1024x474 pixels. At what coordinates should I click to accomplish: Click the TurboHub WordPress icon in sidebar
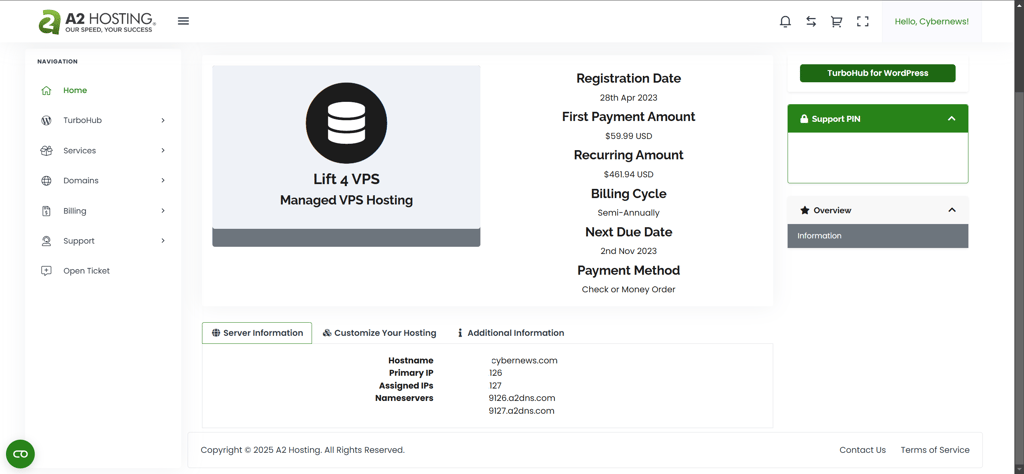coord(46,121)
